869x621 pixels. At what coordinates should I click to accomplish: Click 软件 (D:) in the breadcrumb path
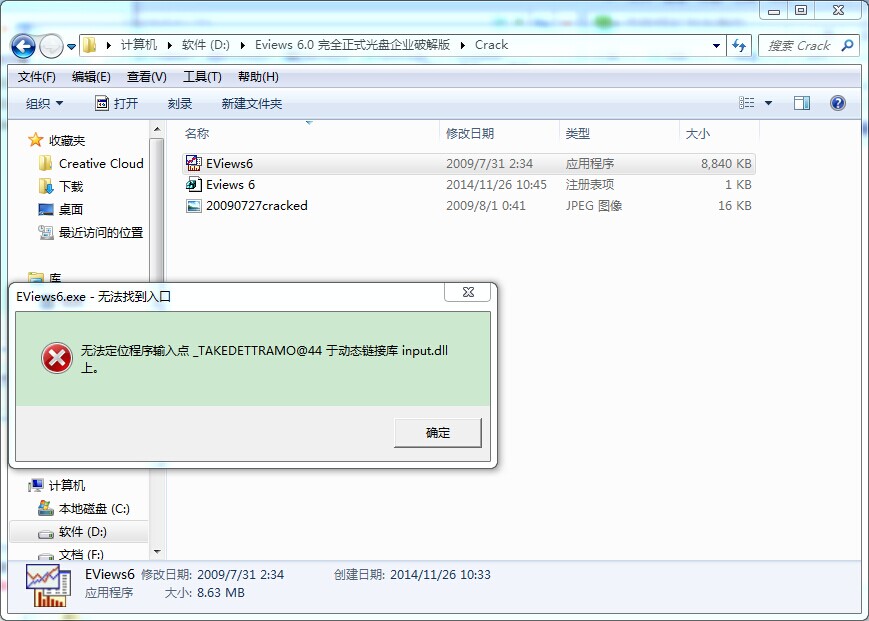[206, 45]
